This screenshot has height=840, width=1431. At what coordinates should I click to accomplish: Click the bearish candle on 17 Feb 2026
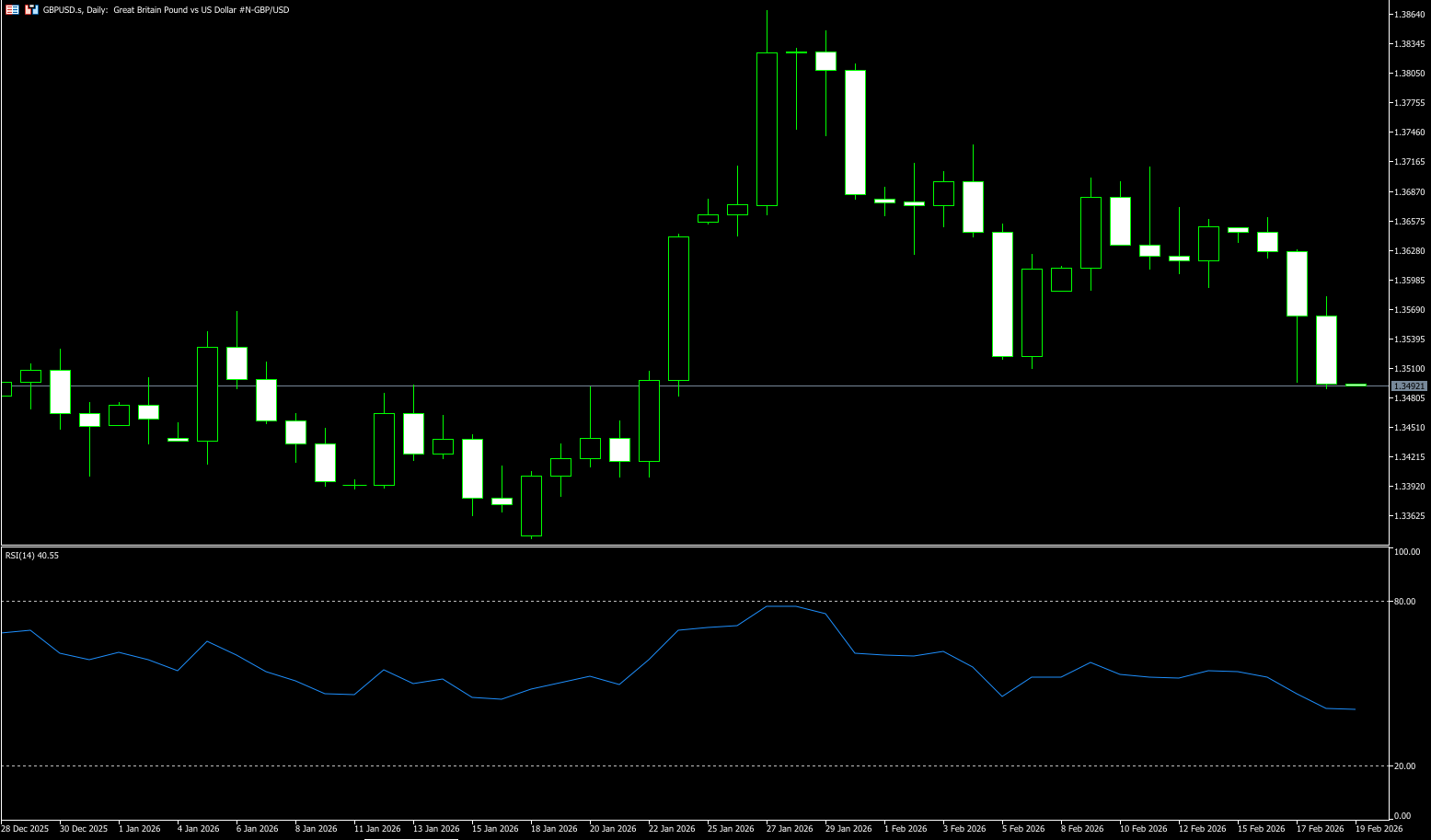pyautogui.click(x=1297, y=283)
